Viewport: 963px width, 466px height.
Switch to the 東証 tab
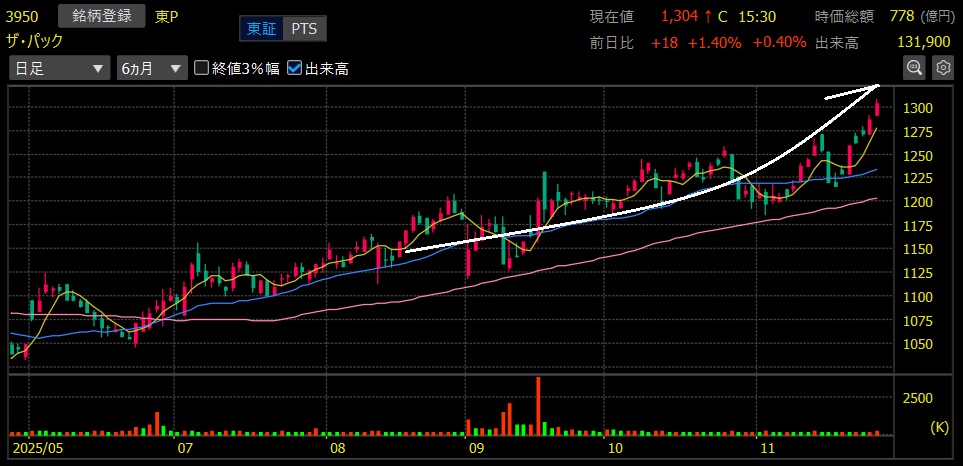click(x=261, y=29)
